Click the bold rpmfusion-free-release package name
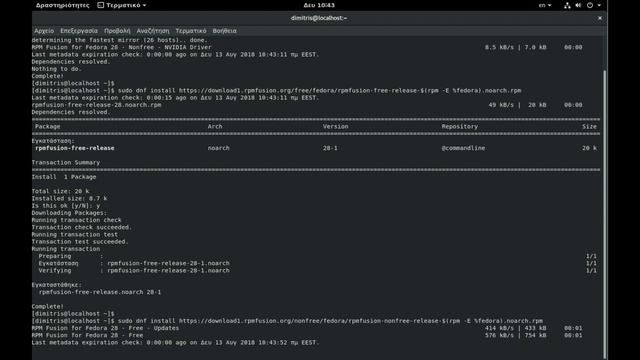Image resolution: width=640 pixels, height=360 pixels. coord(75,148)
